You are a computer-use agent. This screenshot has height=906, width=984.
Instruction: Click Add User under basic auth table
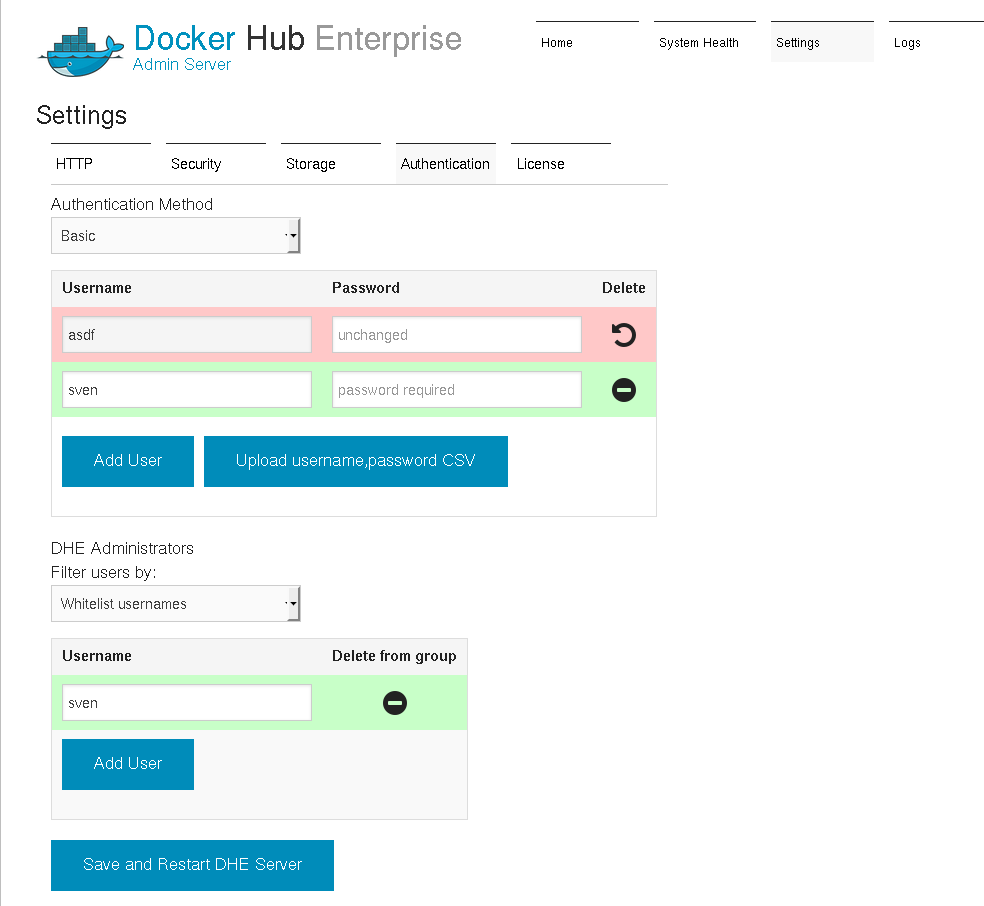coord(128,461)
